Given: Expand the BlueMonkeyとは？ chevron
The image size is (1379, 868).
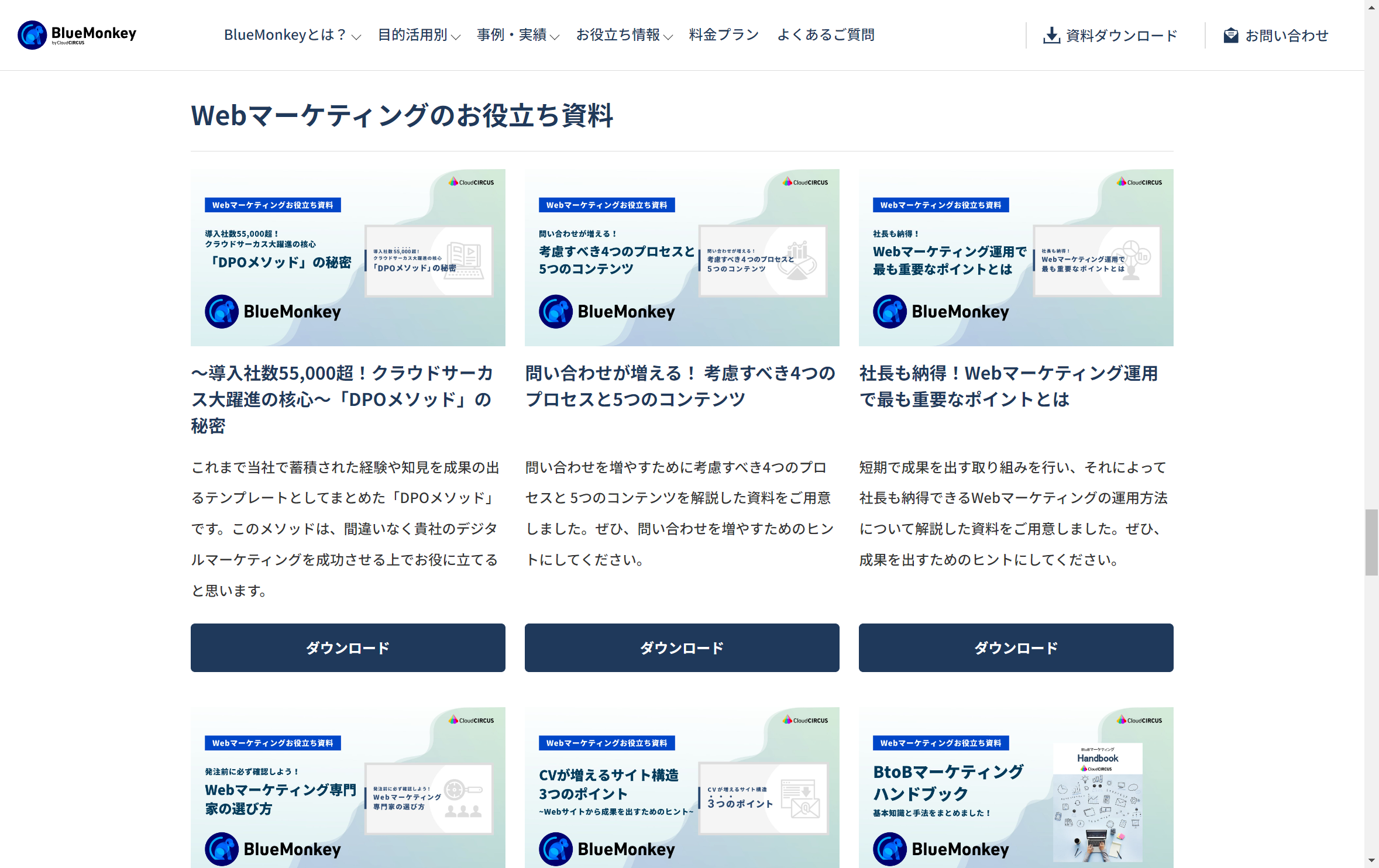Looking at the screenshot, I should coord(356,37).
